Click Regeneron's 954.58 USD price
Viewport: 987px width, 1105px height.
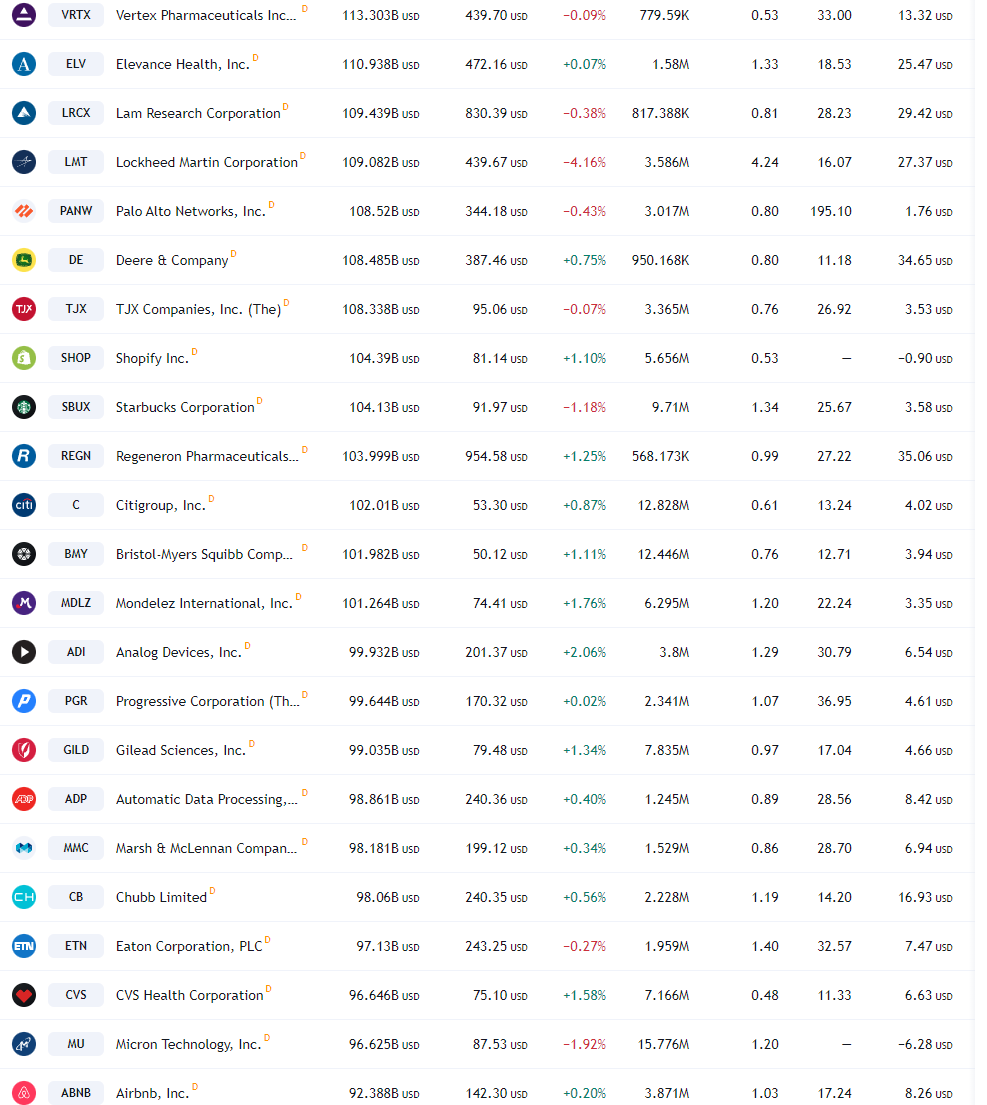click(x=496, y=456)
